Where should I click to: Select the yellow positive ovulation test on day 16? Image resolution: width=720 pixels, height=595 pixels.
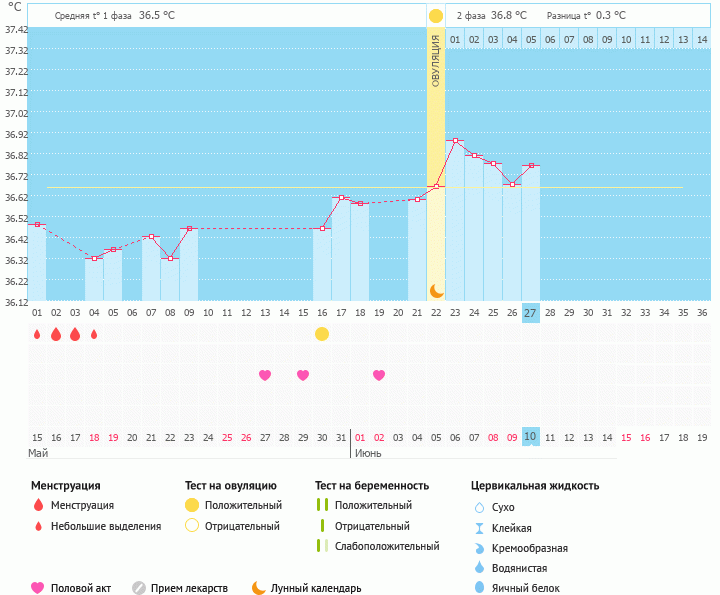(x=322, y=334)
